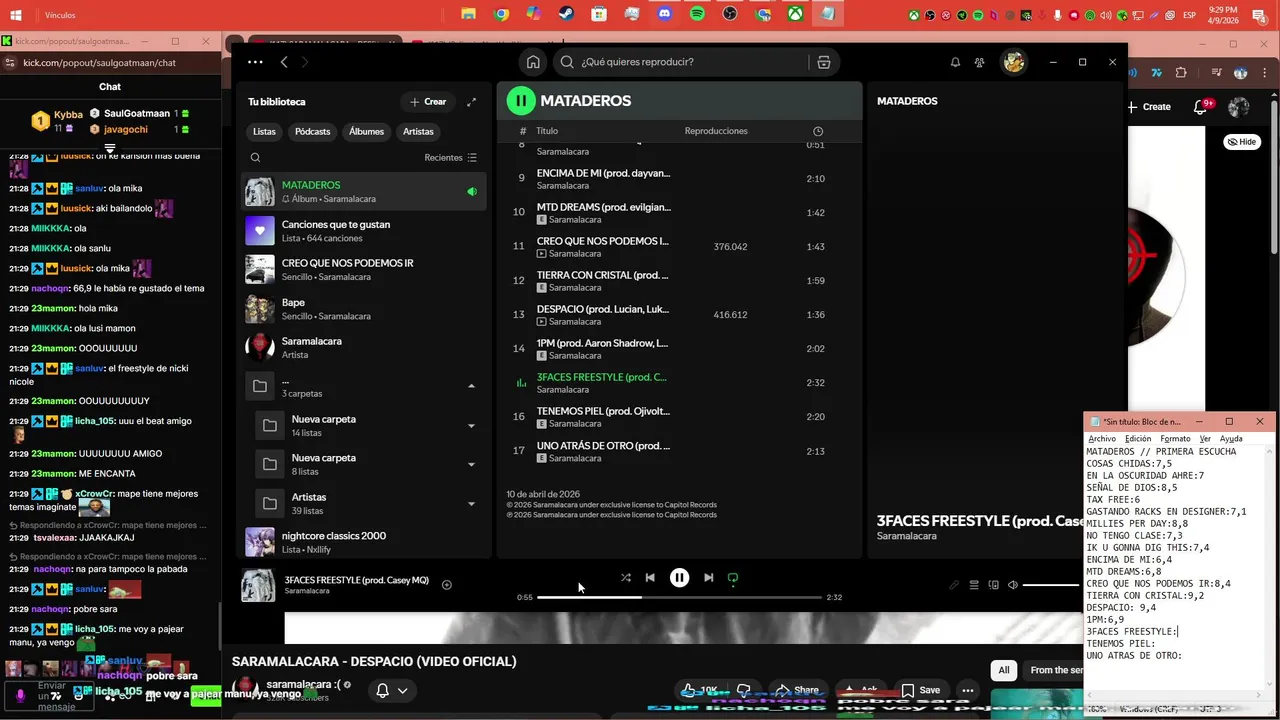
Task: Select the All chip on YouTube
Action: 1004,670
